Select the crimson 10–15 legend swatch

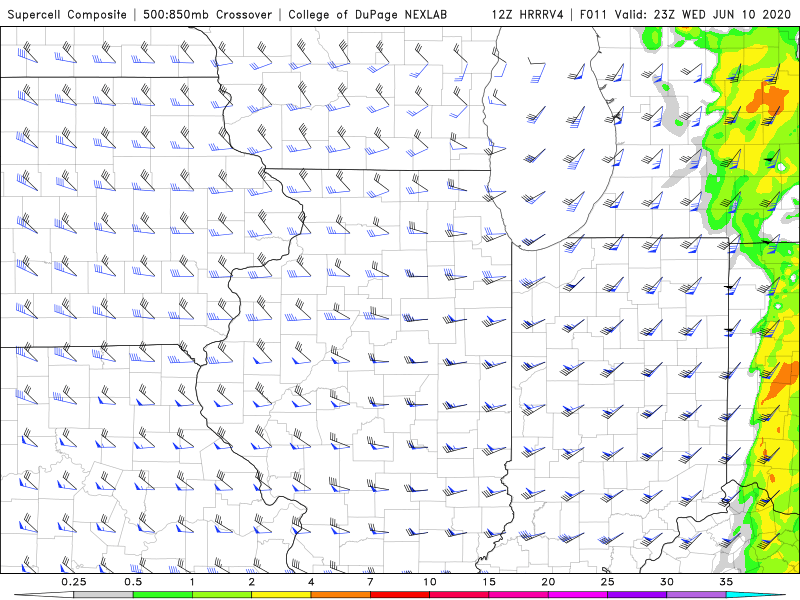tap(459, 595)
